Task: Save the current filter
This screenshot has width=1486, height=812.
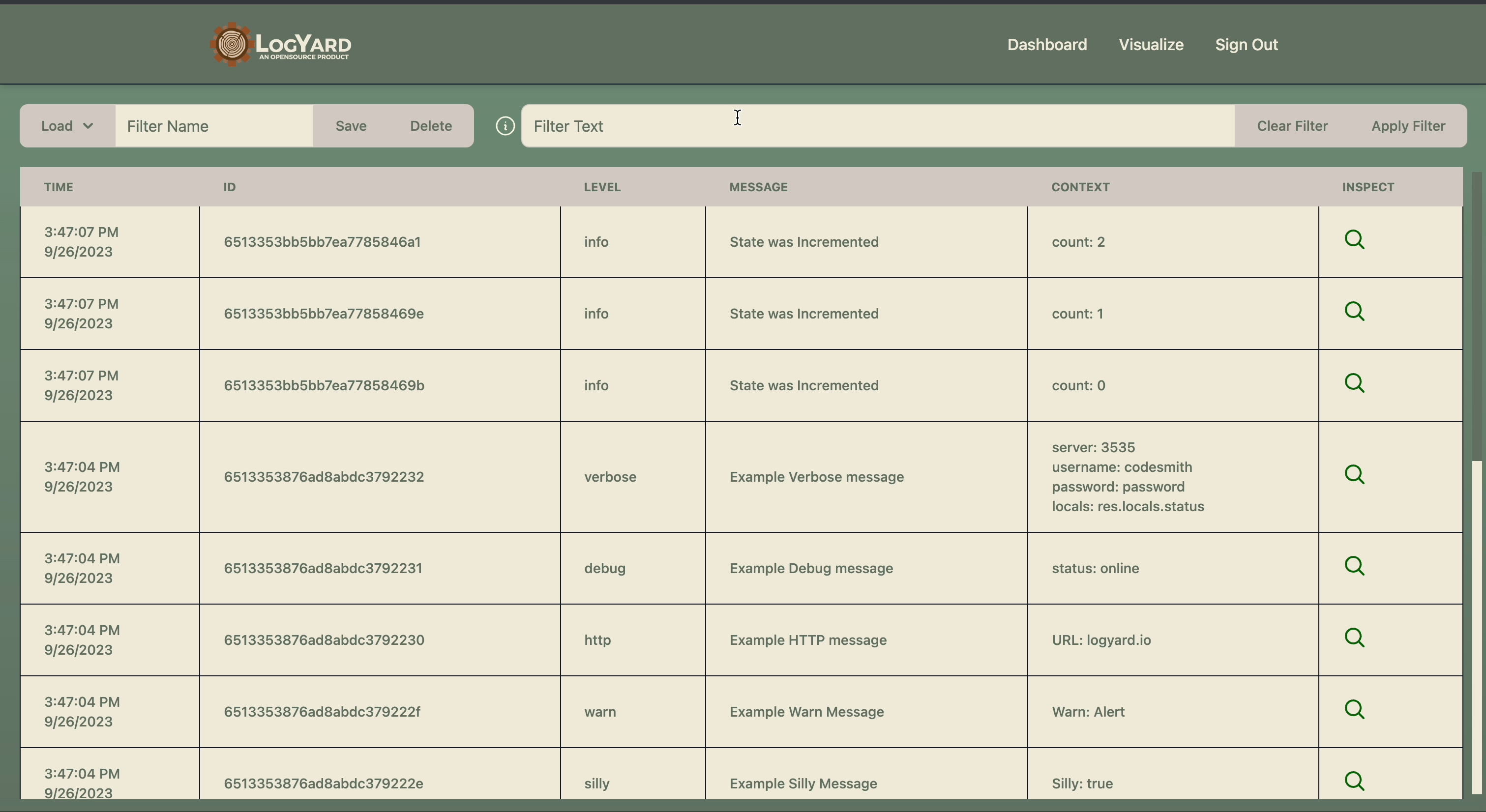Action: pyautogui.click(x=351, y=126)
